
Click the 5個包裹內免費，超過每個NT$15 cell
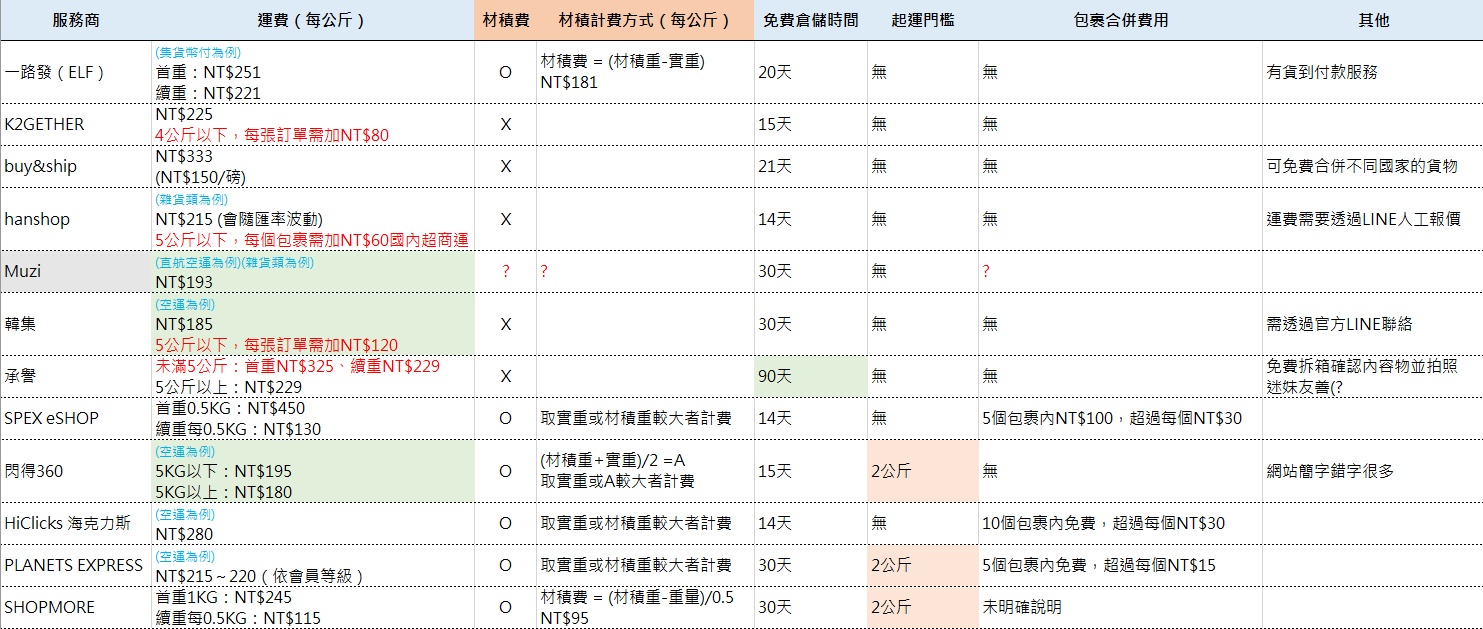1120,565
